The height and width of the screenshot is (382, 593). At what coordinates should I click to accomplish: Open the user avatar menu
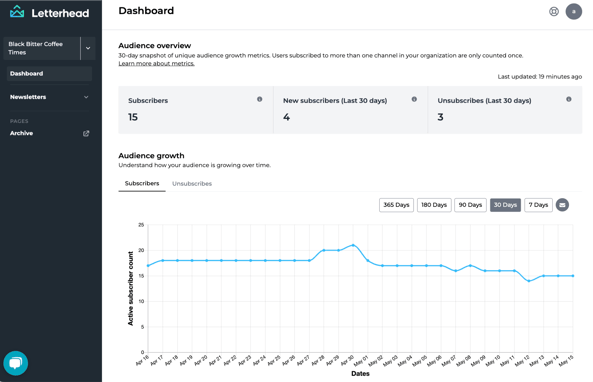pos(574,12)
